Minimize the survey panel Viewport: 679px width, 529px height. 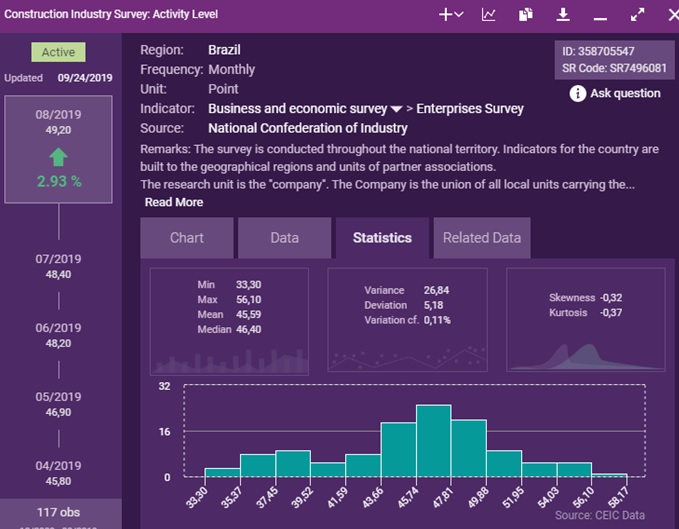click(600, 18)
